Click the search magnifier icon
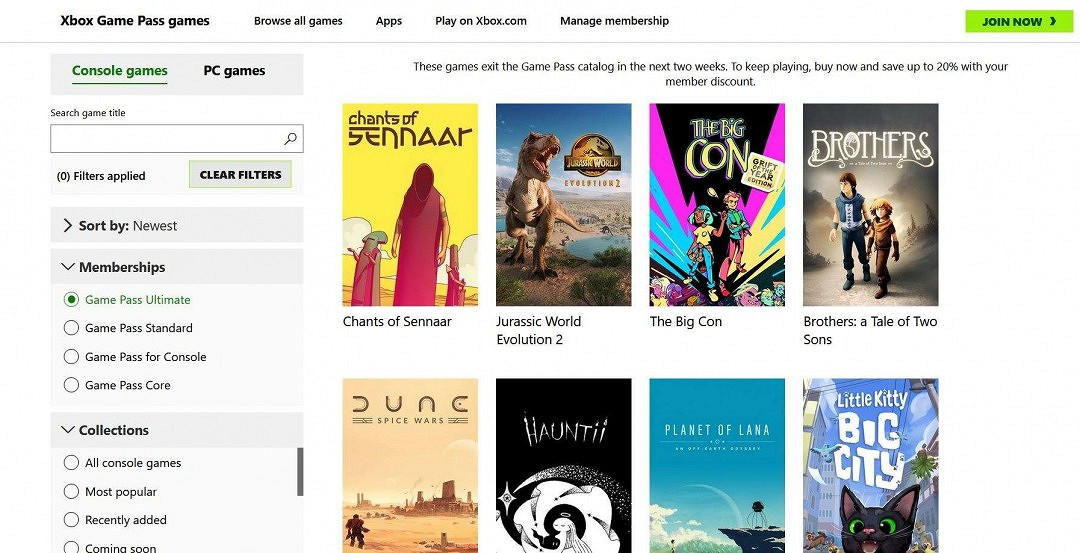Screen dimensions: 1080x553 (x=290, y=139)
